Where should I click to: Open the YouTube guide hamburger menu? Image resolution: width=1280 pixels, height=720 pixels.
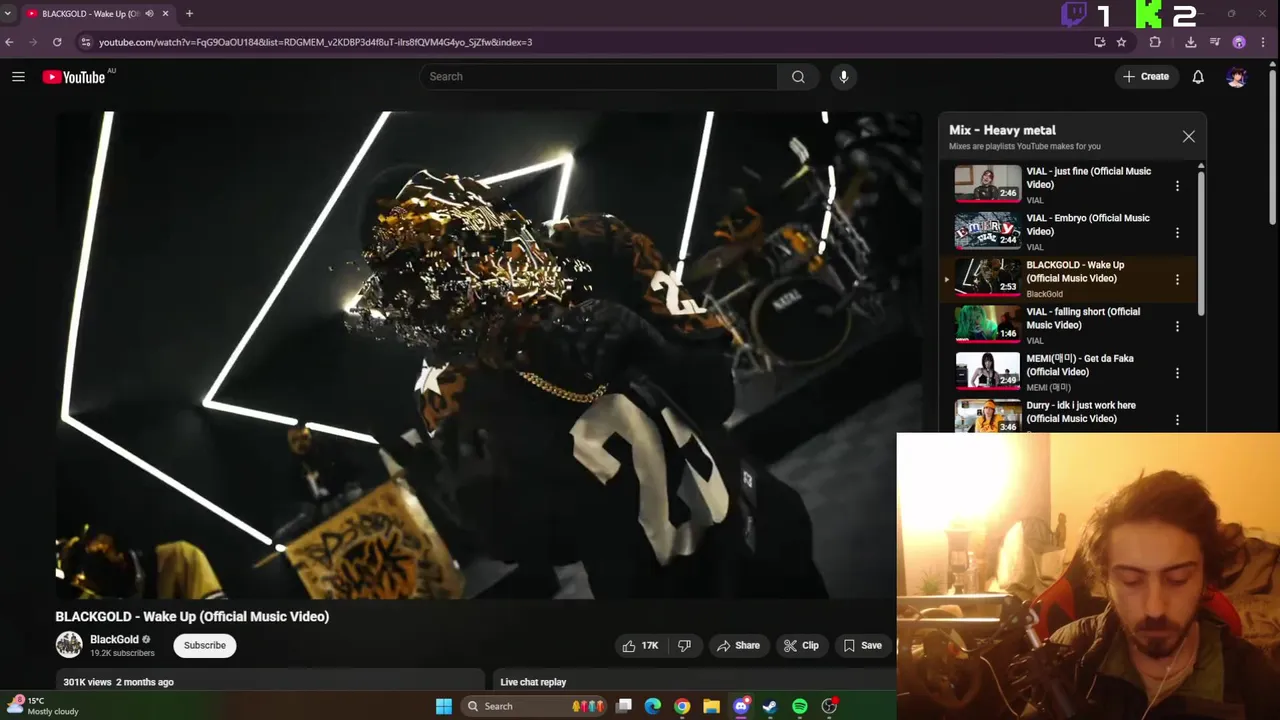(x=18, y=77)
